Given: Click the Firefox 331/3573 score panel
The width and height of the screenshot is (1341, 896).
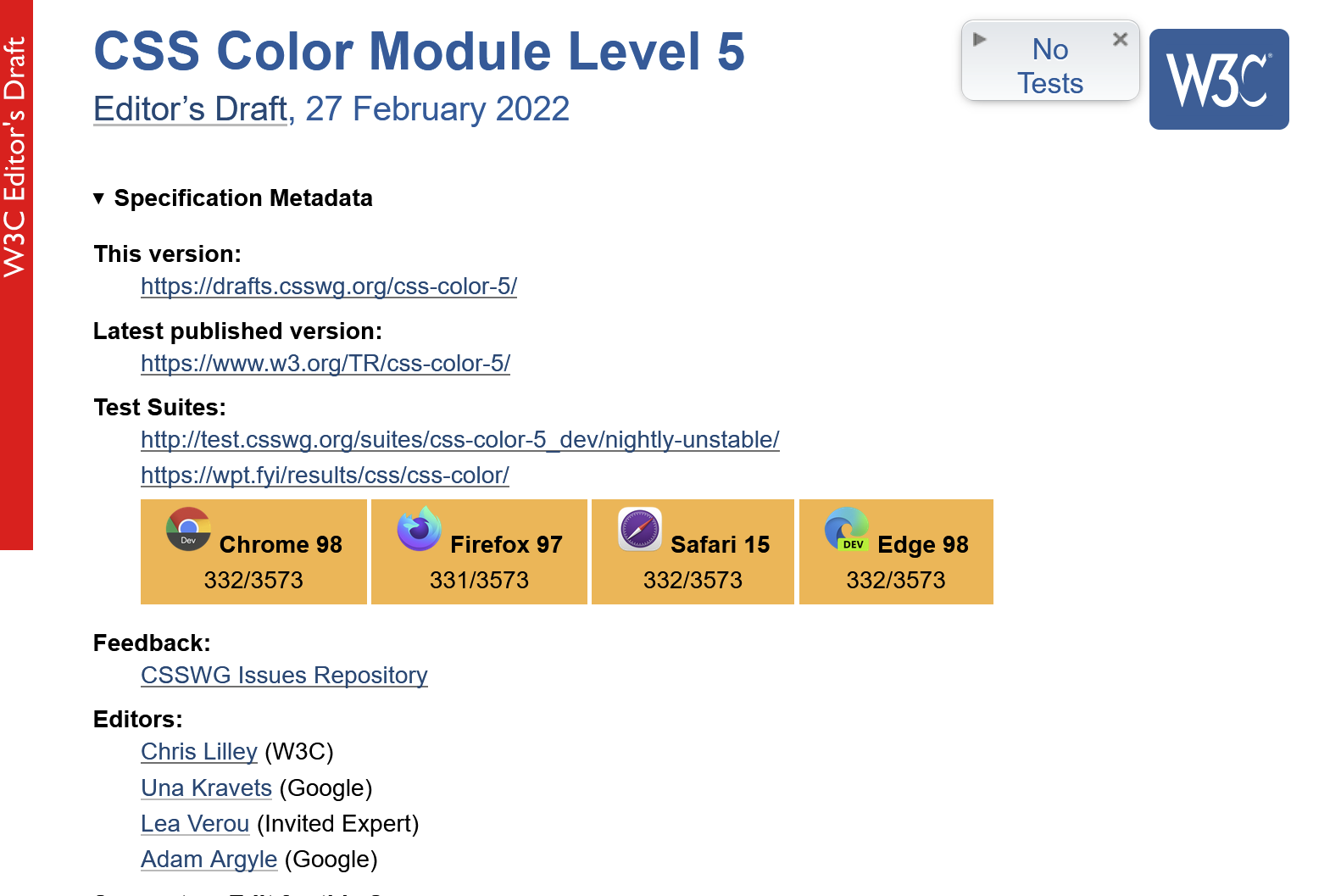Looking at the screenshot, I should click(479, 580).
